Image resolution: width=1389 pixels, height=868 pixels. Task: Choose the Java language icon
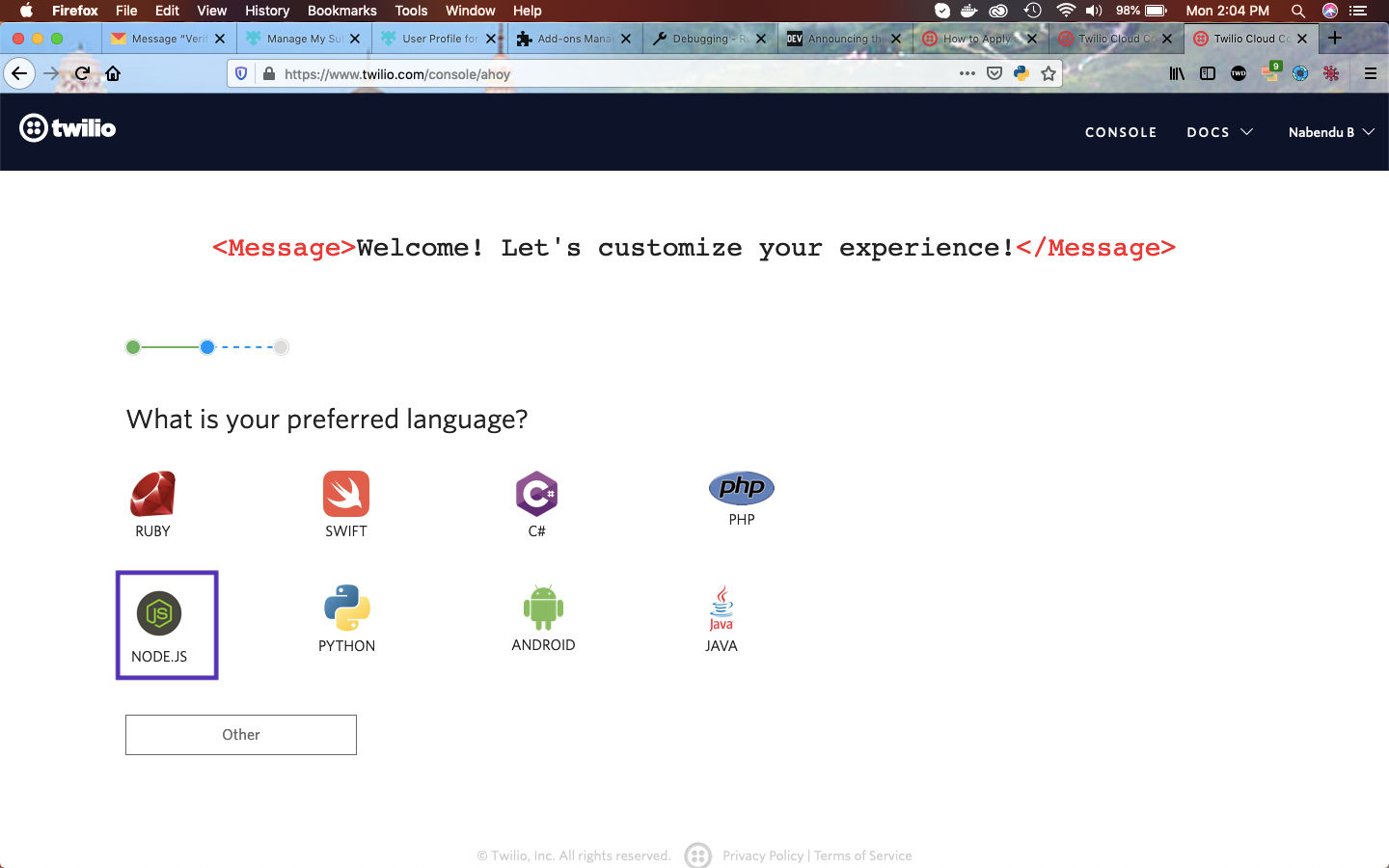click(x=722, y=609)
